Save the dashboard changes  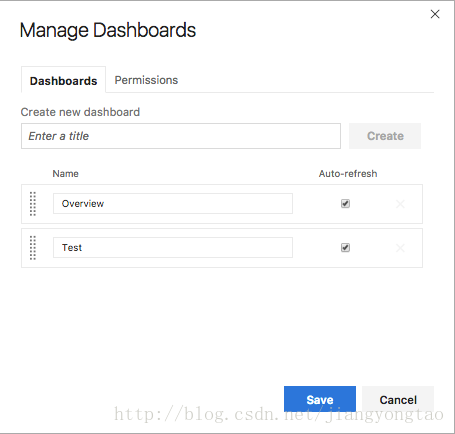point(320,399)
